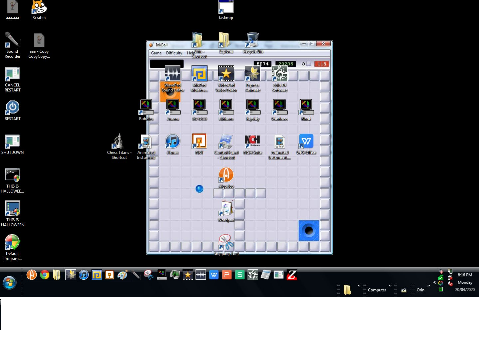This screenshot has width=480, height=360.
Task: Open the iTunes music note desktop shortcut
Action: click(172, 144)
